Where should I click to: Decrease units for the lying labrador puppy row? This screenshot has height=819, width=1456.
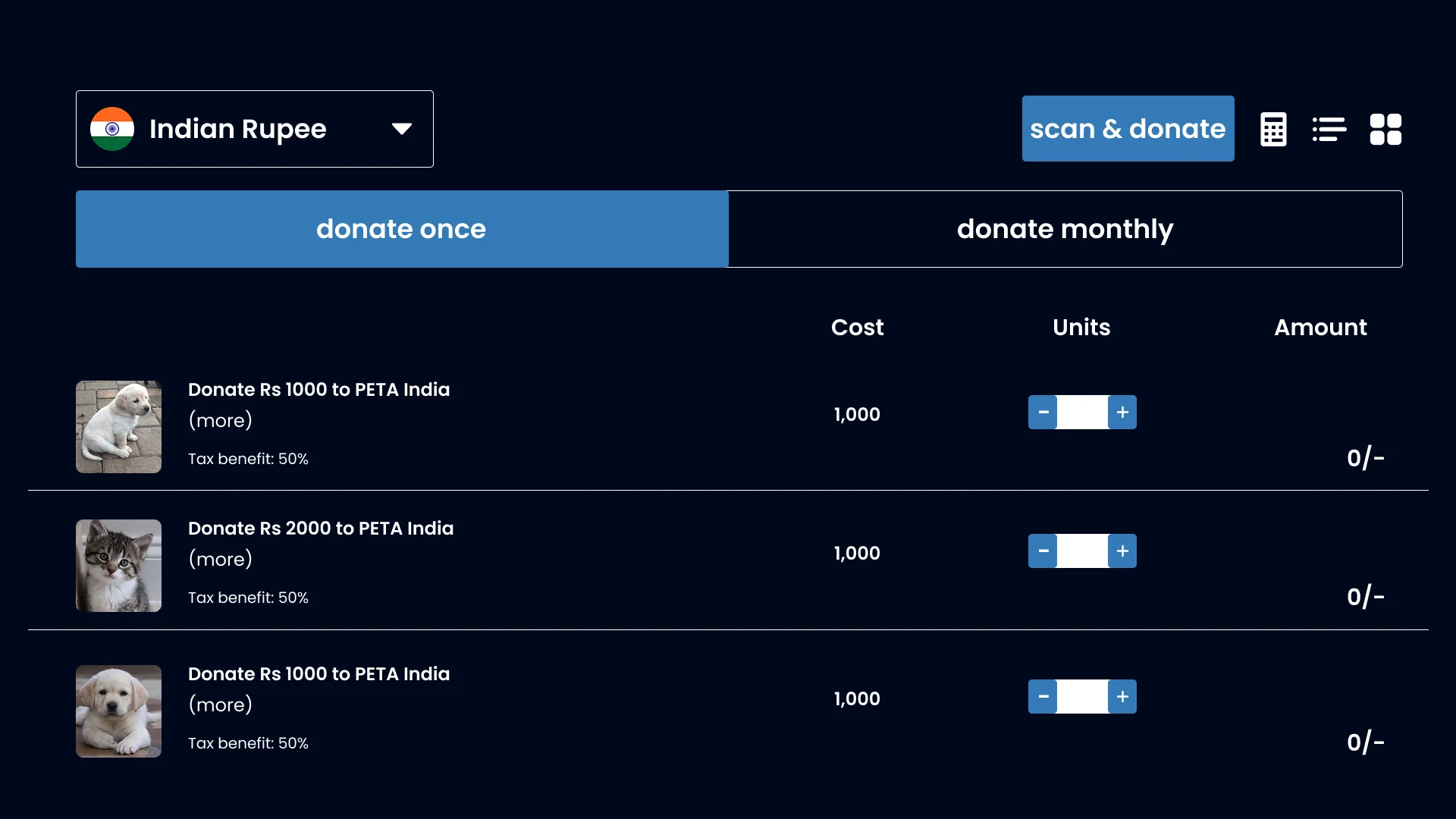point(1043,697)
